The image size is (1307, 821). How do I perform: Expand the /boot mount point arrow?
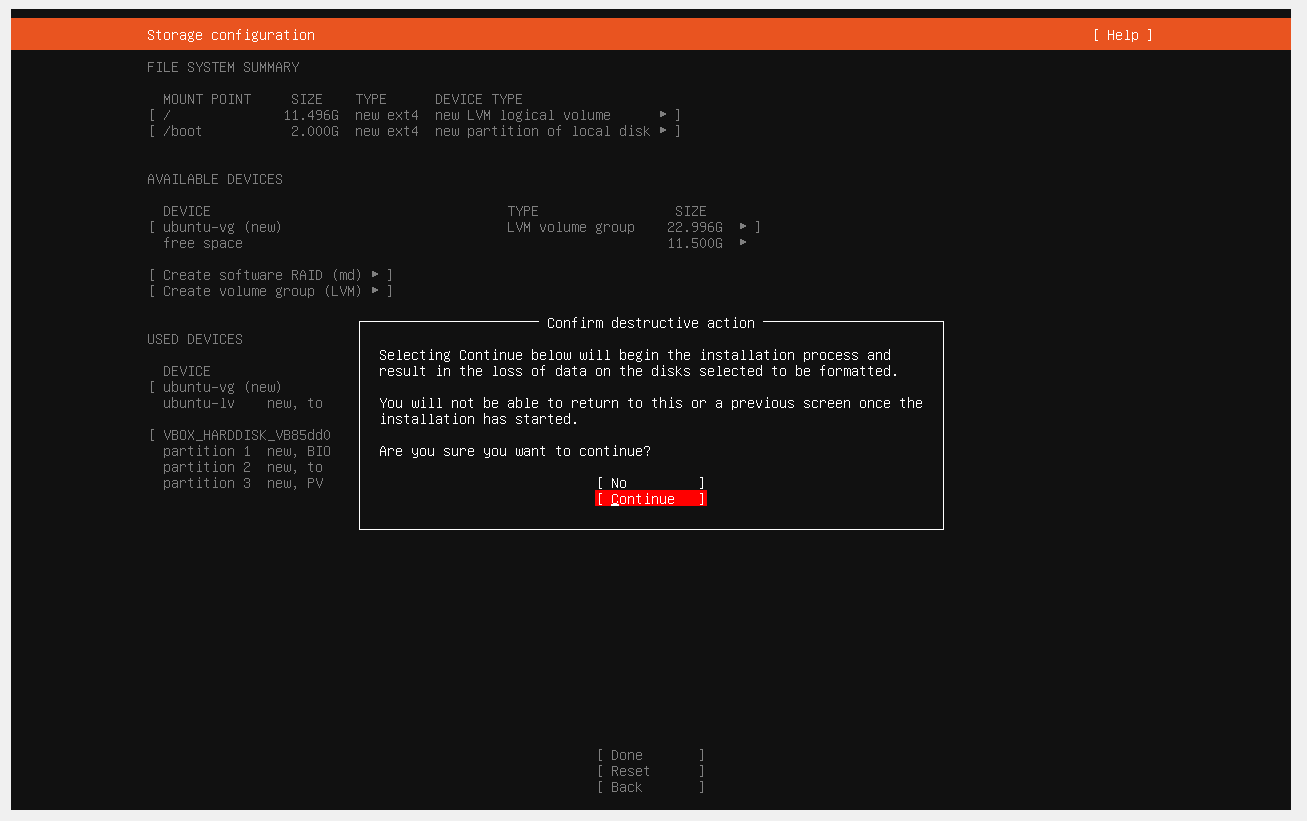pos(663,131)
